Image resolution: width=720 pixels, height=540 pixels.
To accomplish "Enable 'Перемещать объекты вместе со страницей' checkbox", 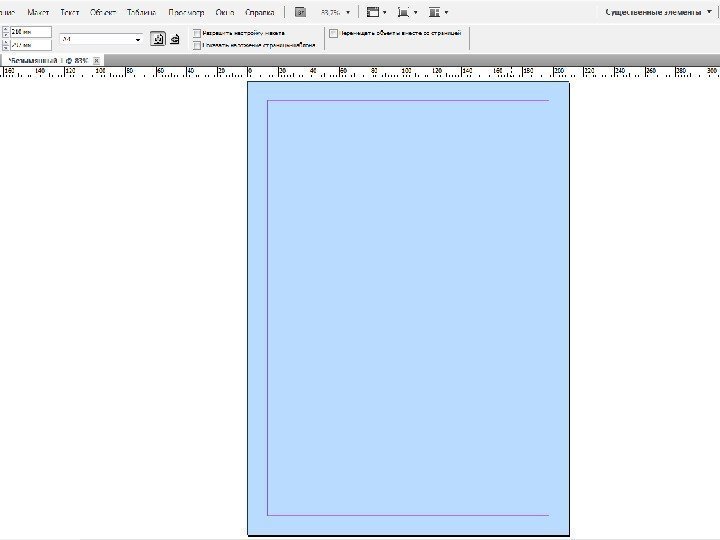I will (x=333, y=33).
